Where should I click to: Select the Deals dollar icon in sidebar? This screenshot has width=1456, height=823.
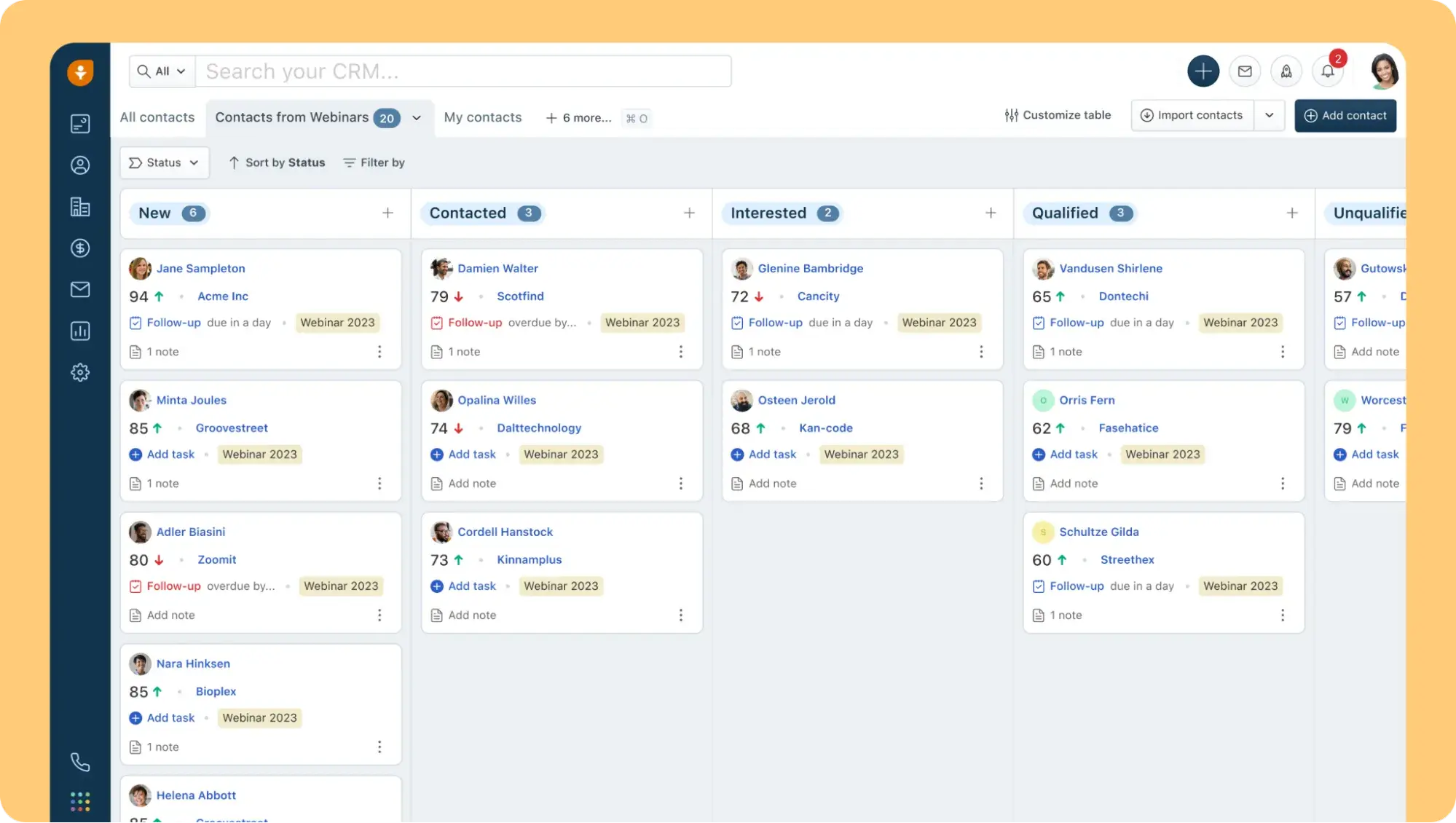[80, 248]
